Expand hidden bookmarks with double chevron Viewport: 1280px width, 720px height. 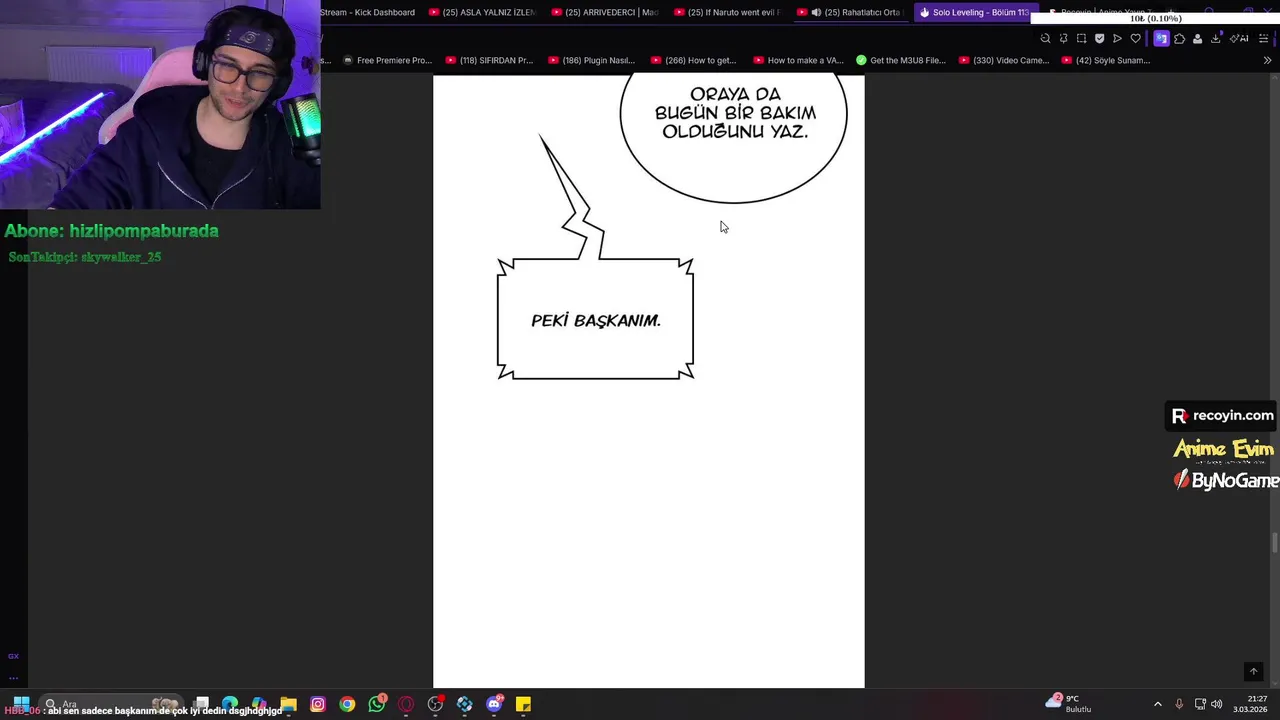(x=1267, y=60)
